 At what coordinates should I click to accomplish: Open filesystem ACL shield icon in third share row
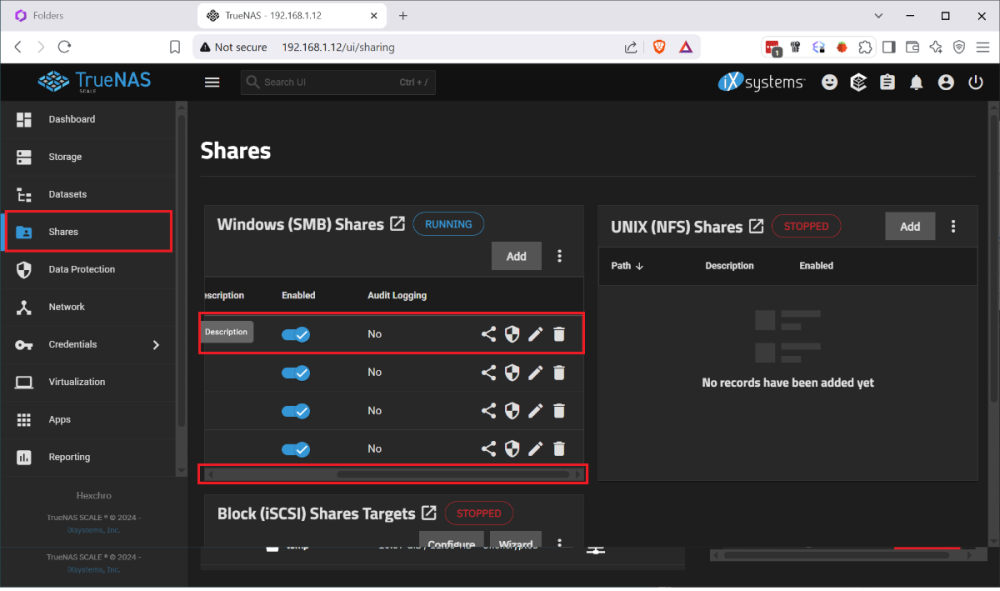pyautogui.click(x=512, y=410)
